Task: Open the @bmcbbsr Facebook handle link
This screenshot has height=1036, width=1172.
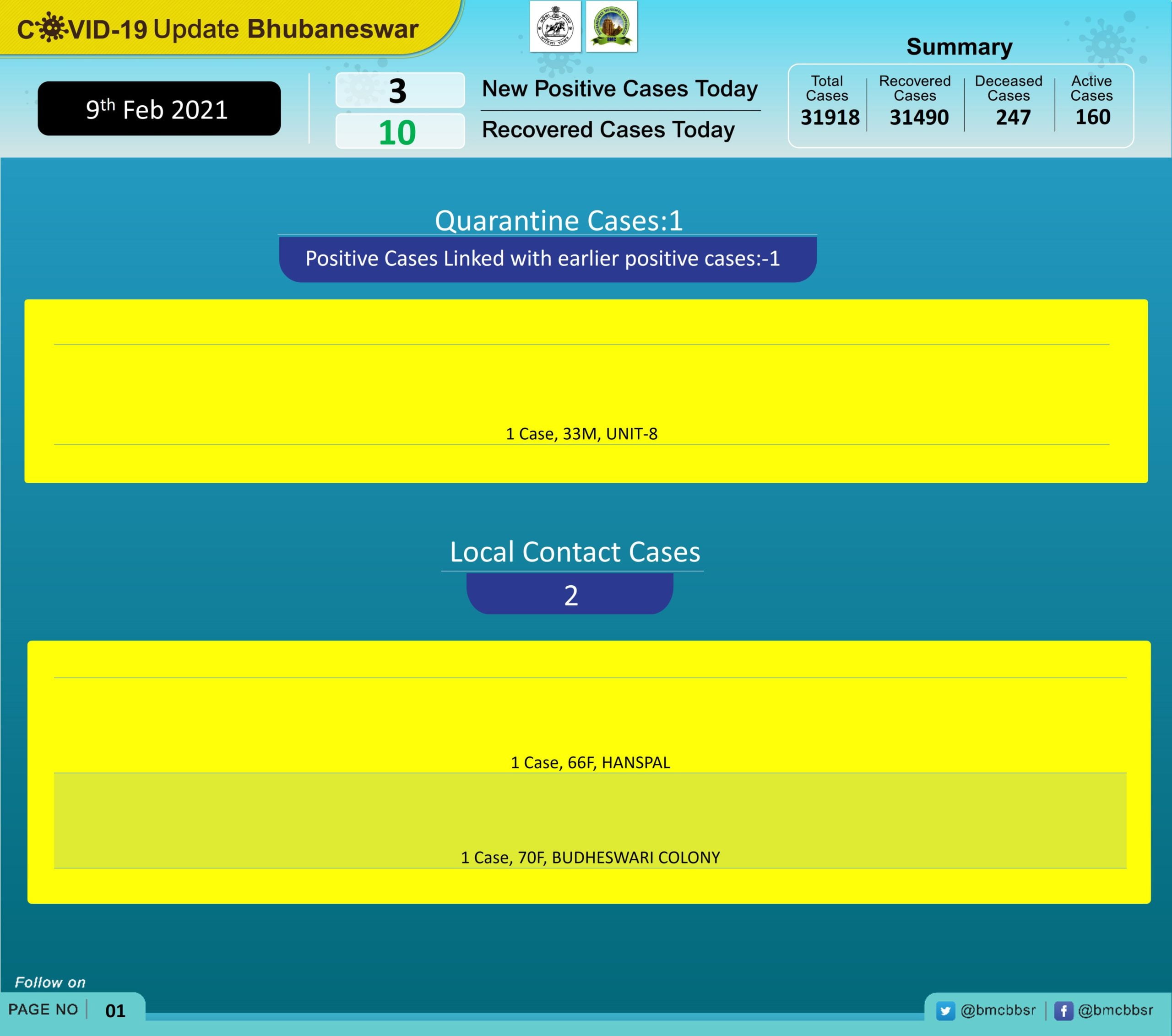Action: click(x=1115, y=1009)
